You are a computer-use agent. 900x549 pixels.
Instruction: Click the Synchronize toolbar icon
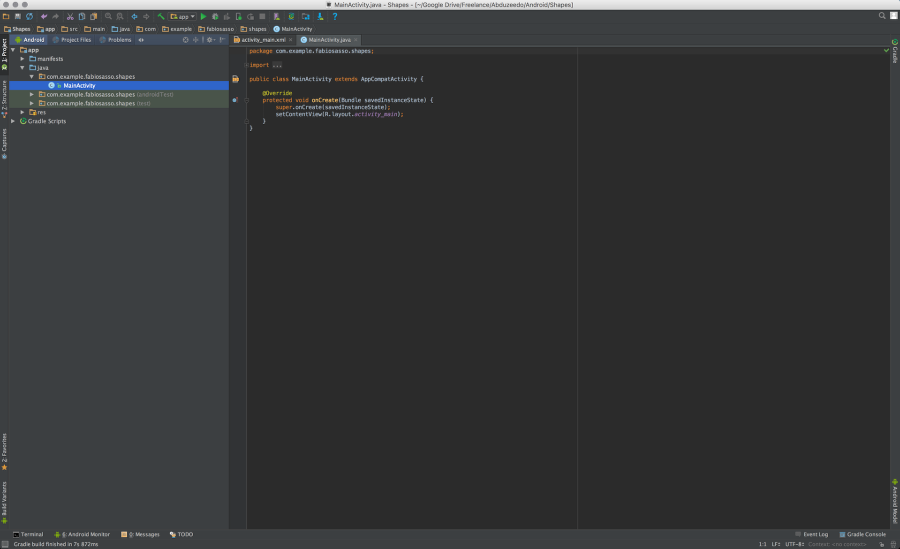click(29, 17)
